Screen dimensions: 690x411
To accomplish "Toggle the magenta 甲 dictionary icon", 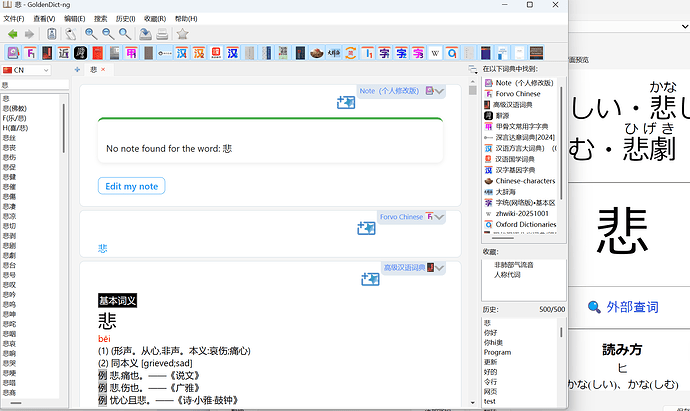I will point(131,53).
